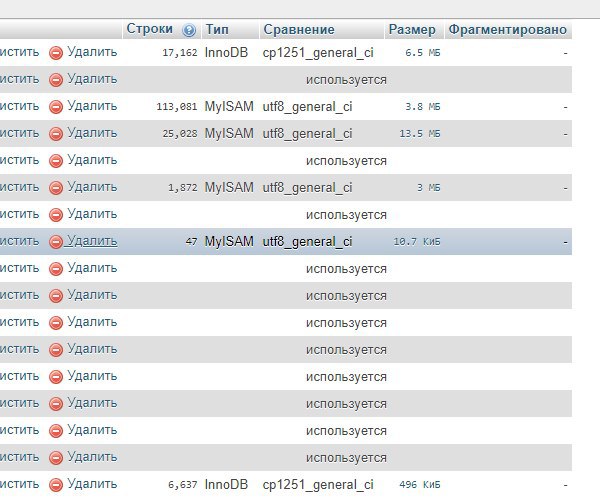Click используется text directly below 17,162 row

click(x=346, y=80)
